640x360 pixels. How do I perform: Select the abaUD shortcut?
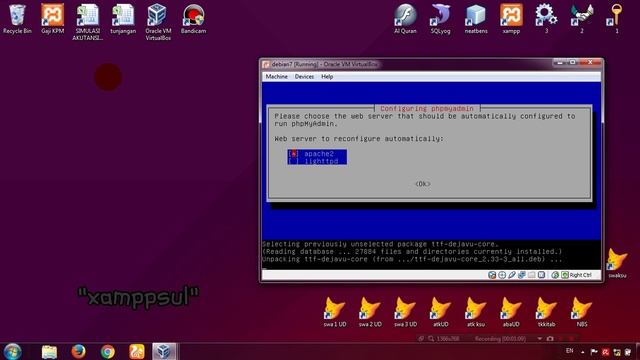[511, 312]
